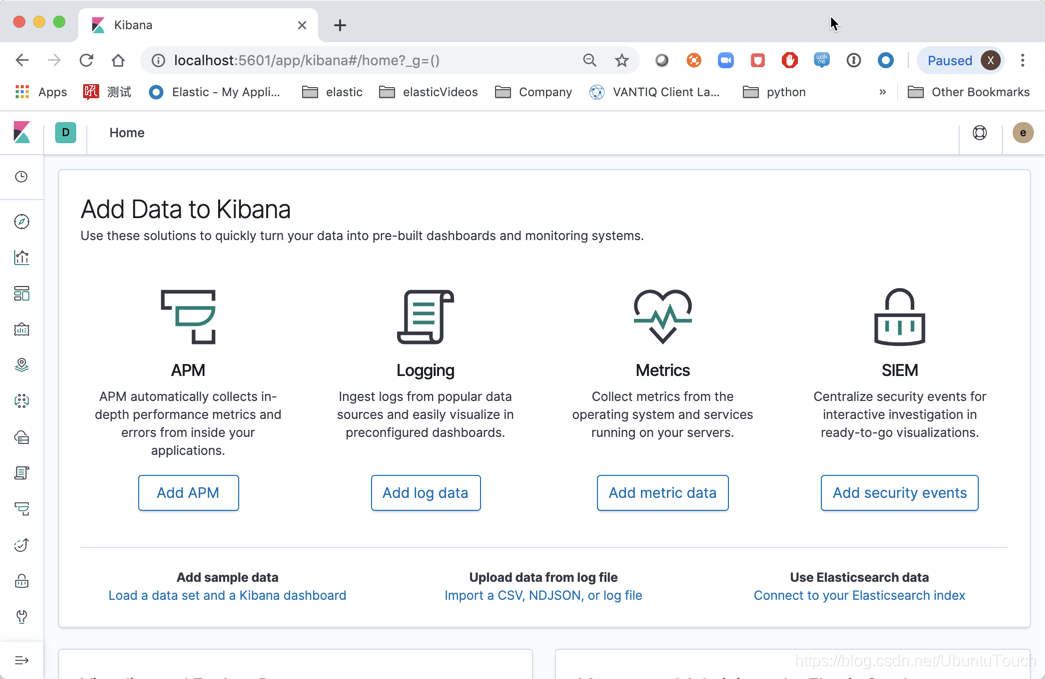Screen dimensions: 1045x679
Task: Open Logs icon in sidebar
Action: coord(21,473)
